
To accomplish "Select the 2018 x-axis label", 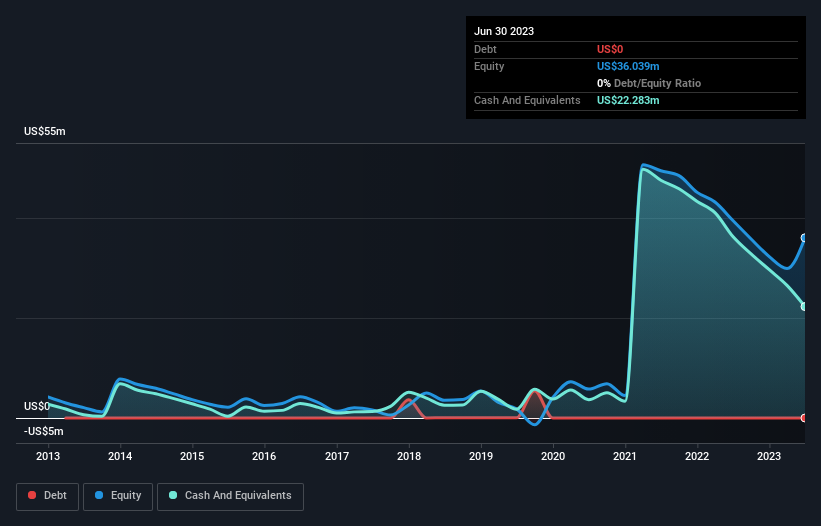I will click(x=409, y=456).
